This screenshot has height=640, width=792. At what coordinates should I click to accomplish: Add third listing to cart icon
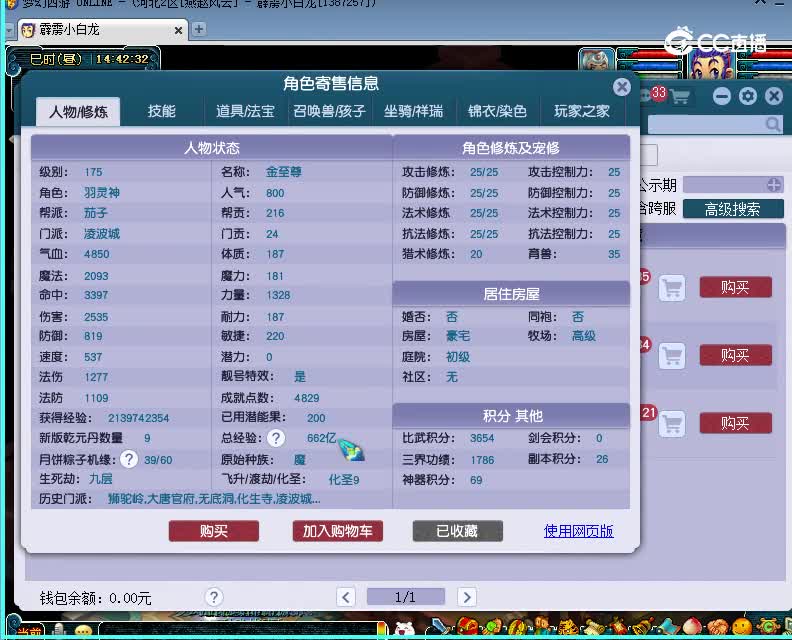click(672, 423)
